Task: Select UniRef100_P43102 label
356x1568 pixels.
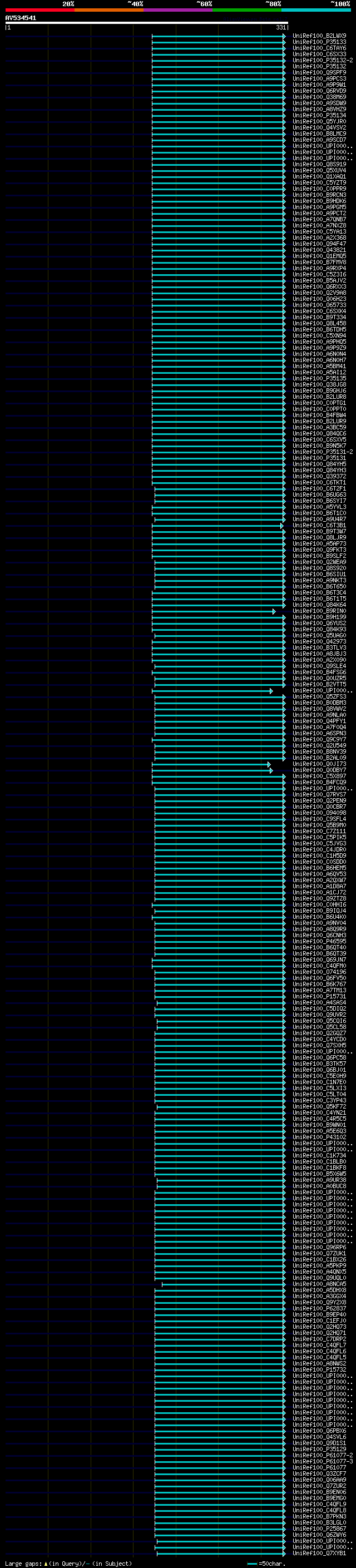Action: (x=319, y=1137)
